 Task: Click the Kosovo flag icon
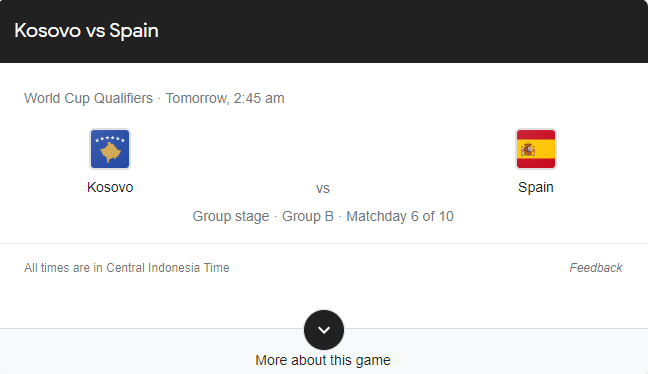pyautogui.click(x=110, y=149)
